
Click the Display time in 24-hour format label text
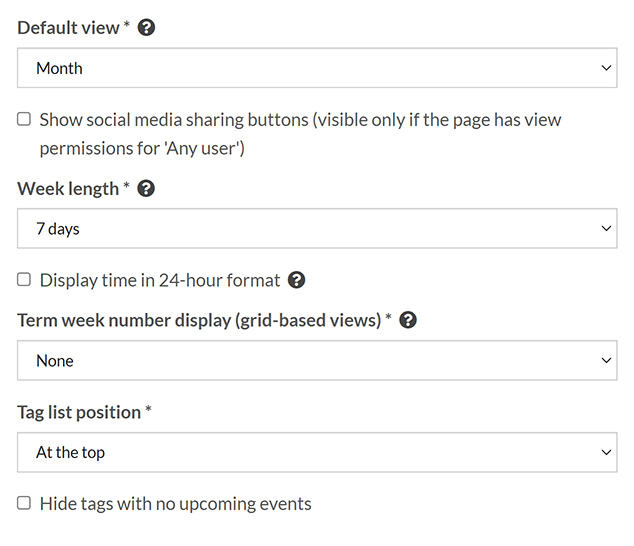(x=160, y=280)
